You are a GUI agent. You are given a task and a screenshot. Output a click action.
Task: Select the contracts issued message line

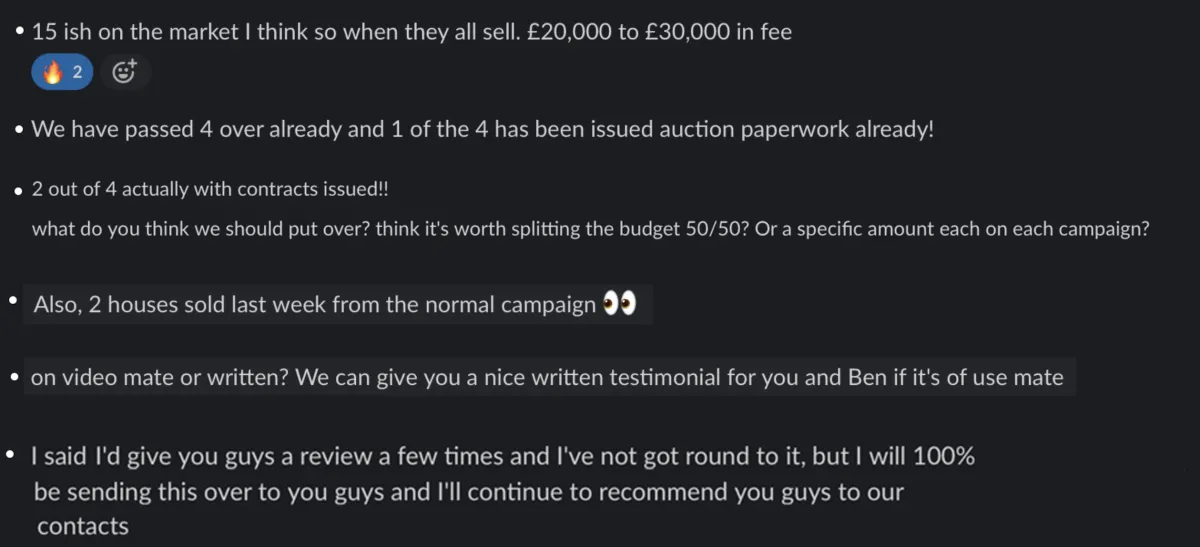(210, 189)
